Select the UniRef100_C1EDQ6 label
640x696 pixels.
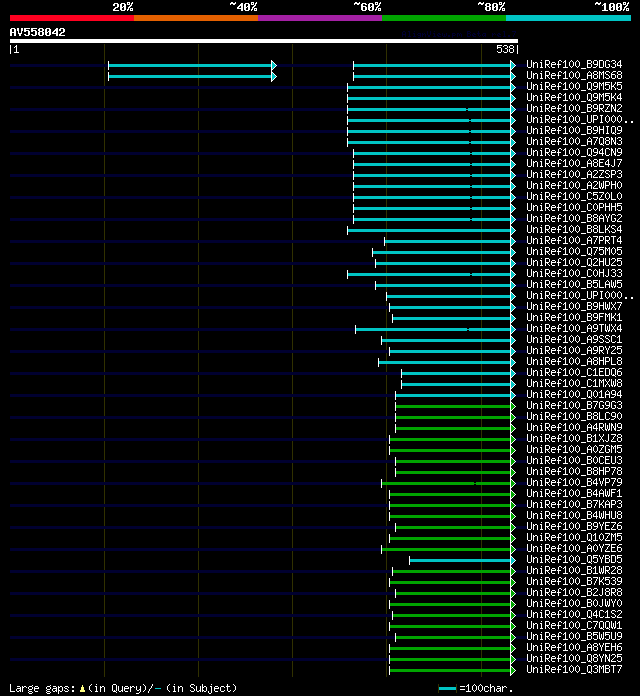click(574, 372)
